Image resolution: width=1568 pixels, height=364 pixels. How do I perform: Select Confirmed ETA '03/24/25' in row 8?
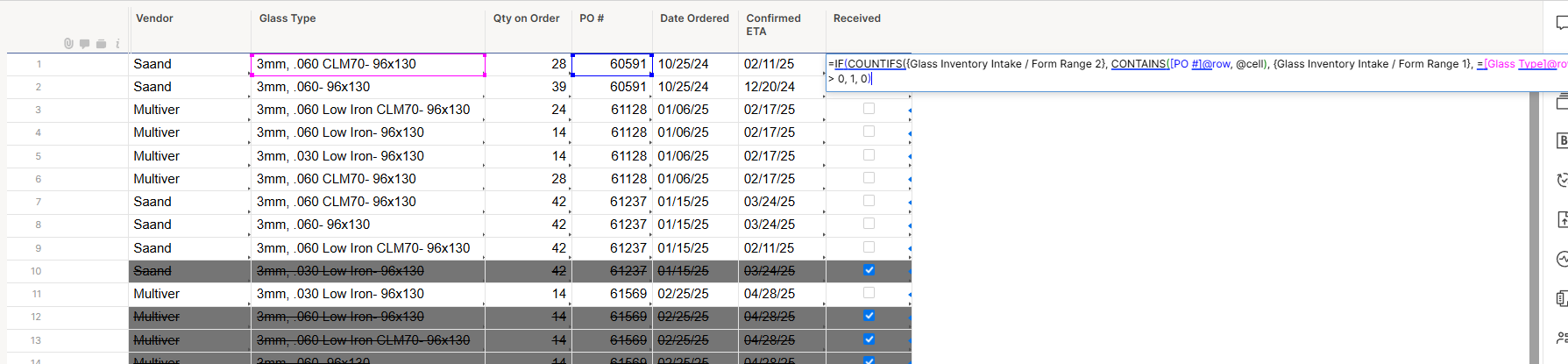click(782, 225)
